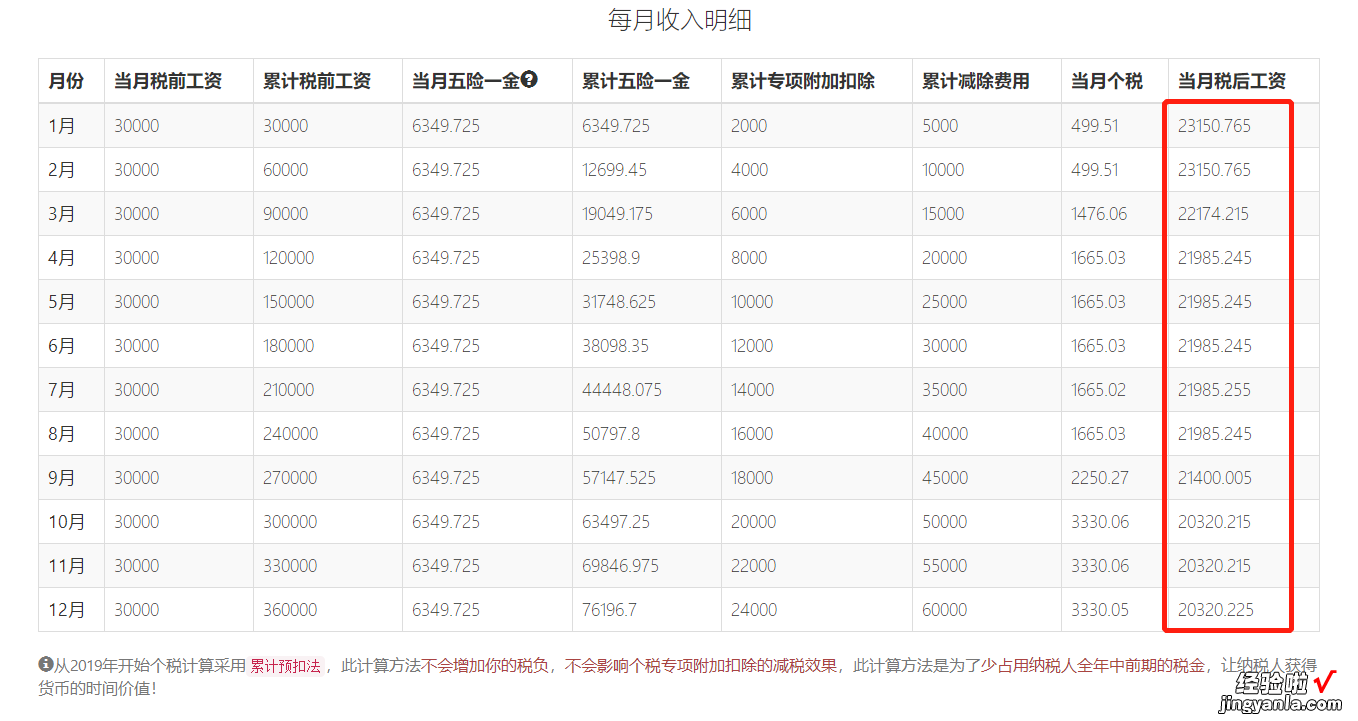Click cumulative insurance value 69846.975
Viewport: 1358px width, 721px height.
pyautogui.click(x=620, y=566)
